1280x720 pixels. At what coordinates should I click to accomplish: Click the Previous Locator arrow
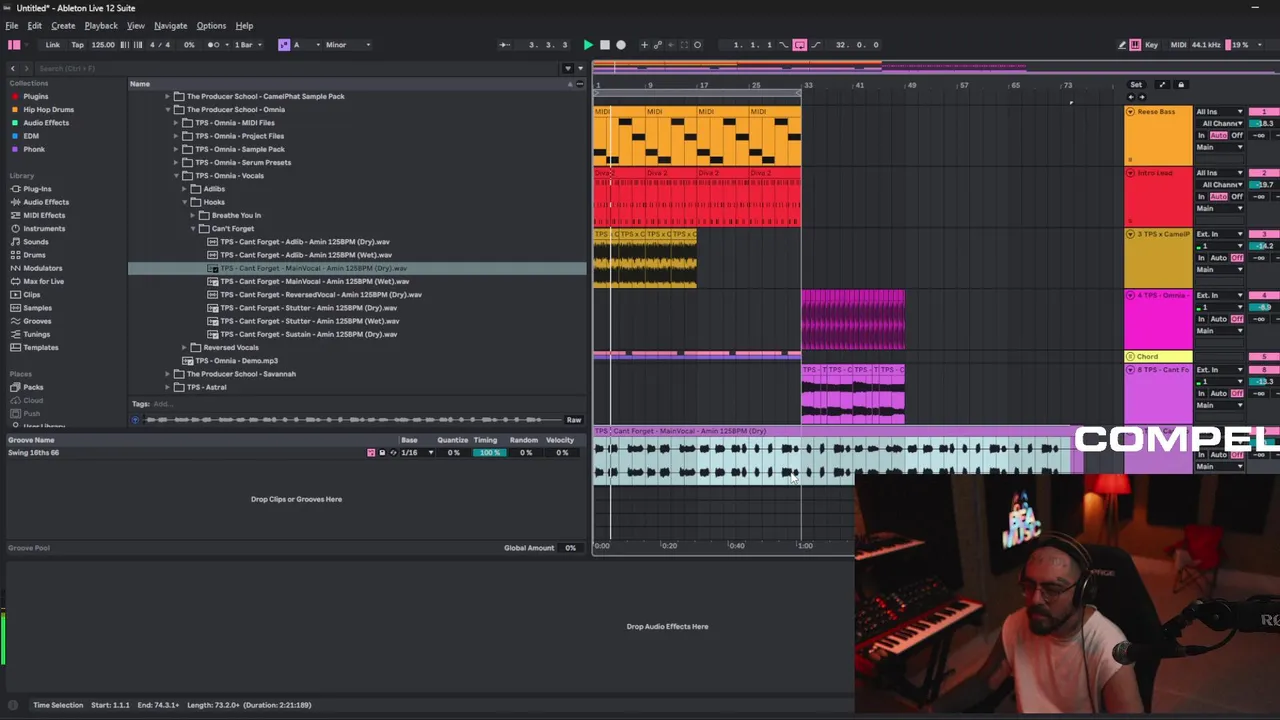(x=1131, y=97)
